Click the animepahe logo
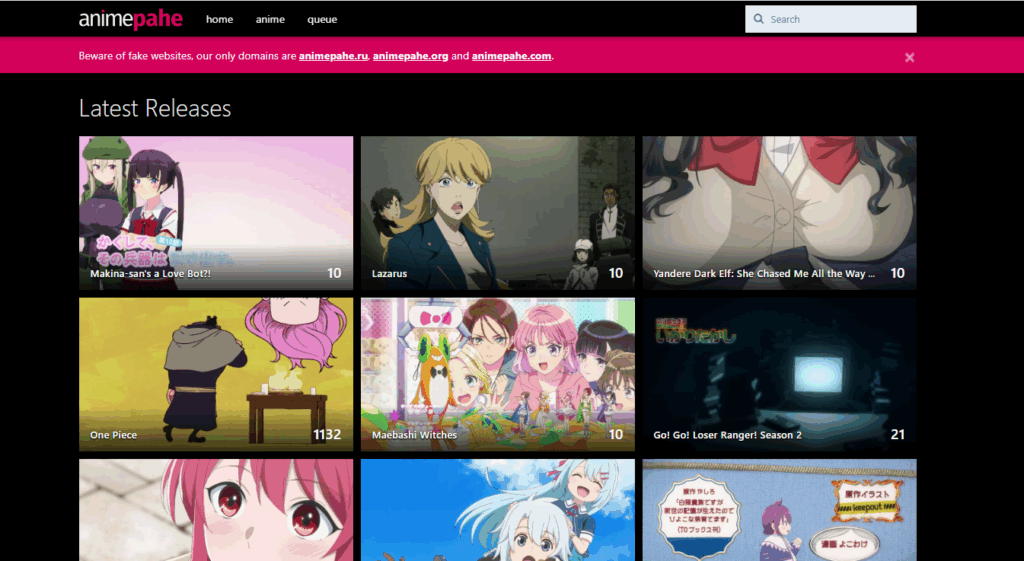 (x=130, y=19)
